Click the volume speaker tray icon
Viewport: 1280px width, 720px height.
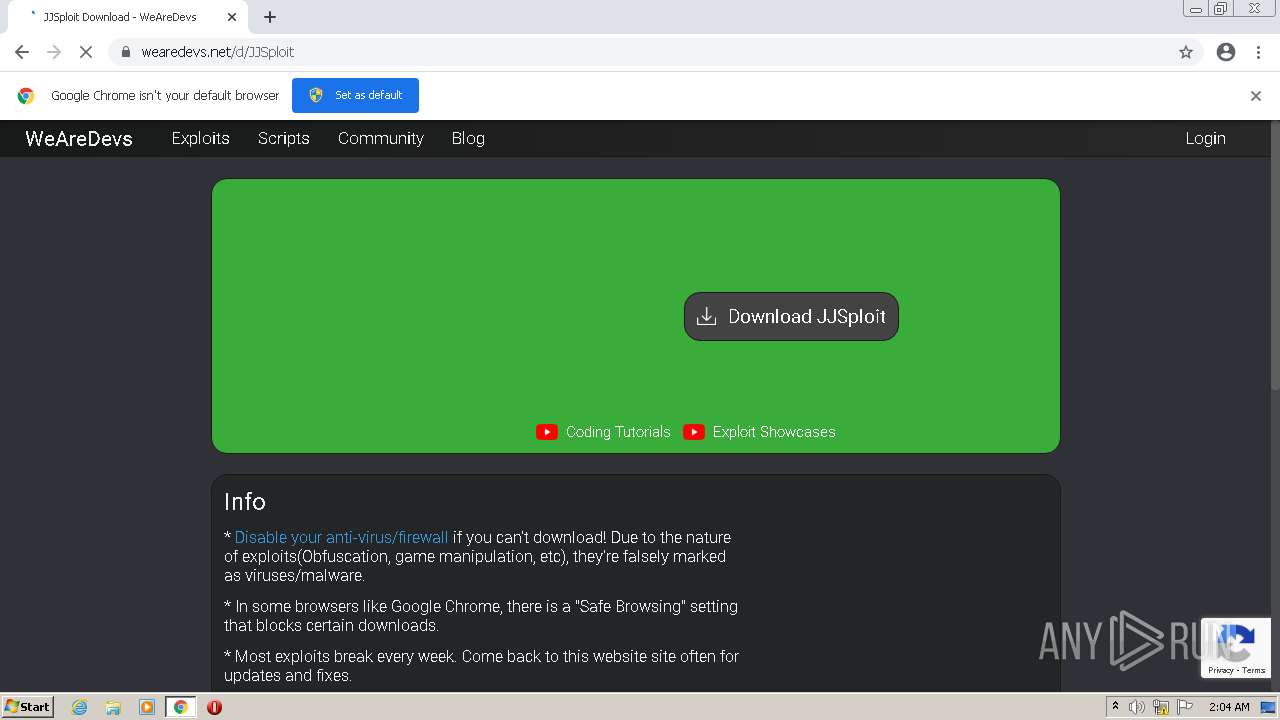click(x=1137, y=707)
